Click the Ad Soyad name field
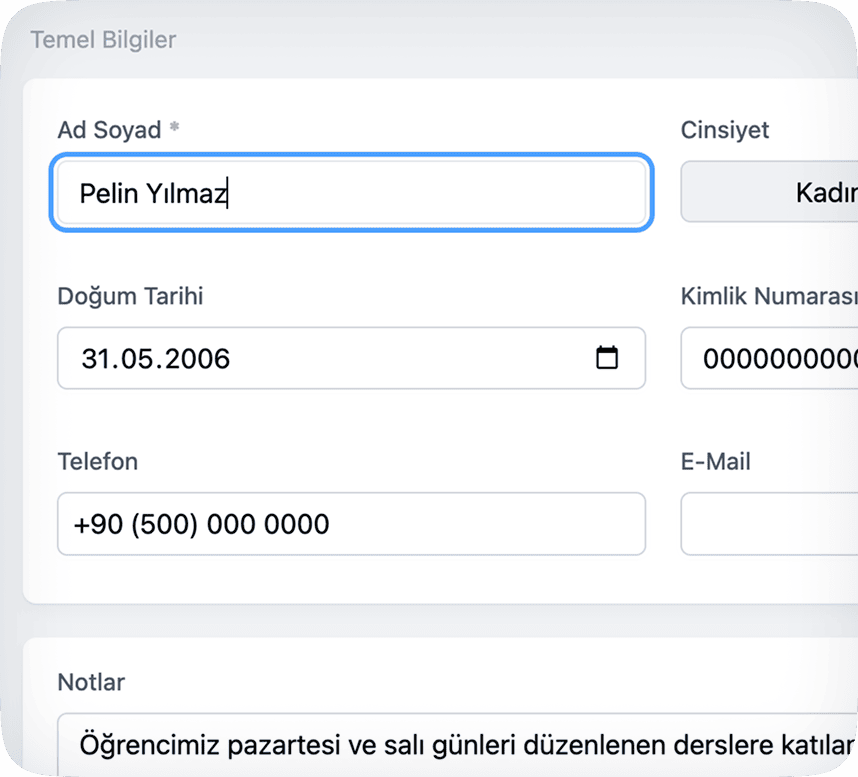This screenshot has height=777, width=858. pyautogui.click(x=350, y=193)
